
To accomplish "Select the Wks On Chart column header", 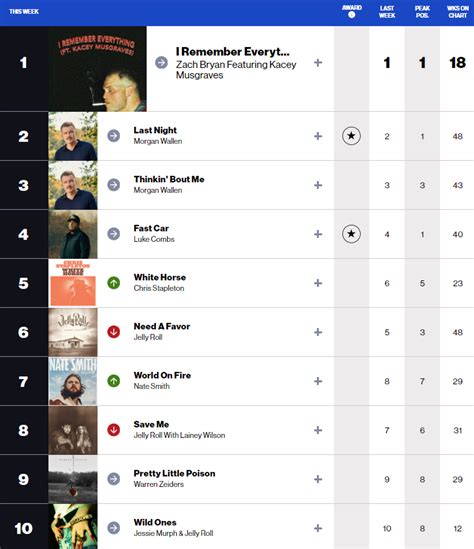I will (458, 12).
